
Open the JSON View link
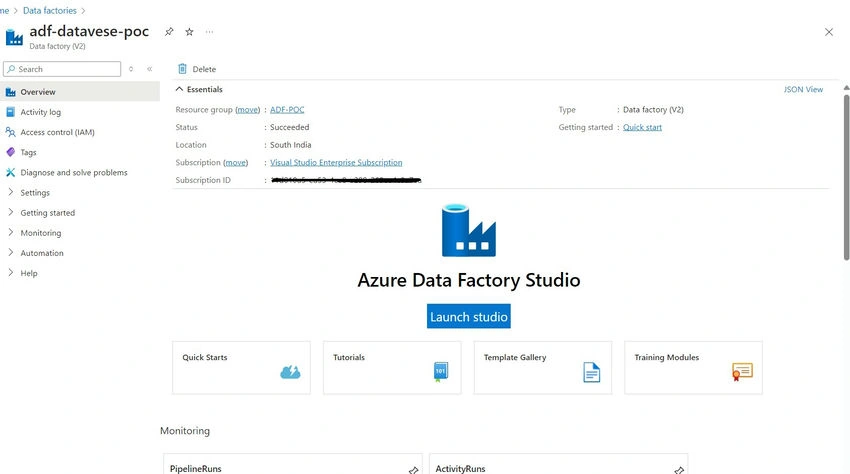tap(803, 89)
